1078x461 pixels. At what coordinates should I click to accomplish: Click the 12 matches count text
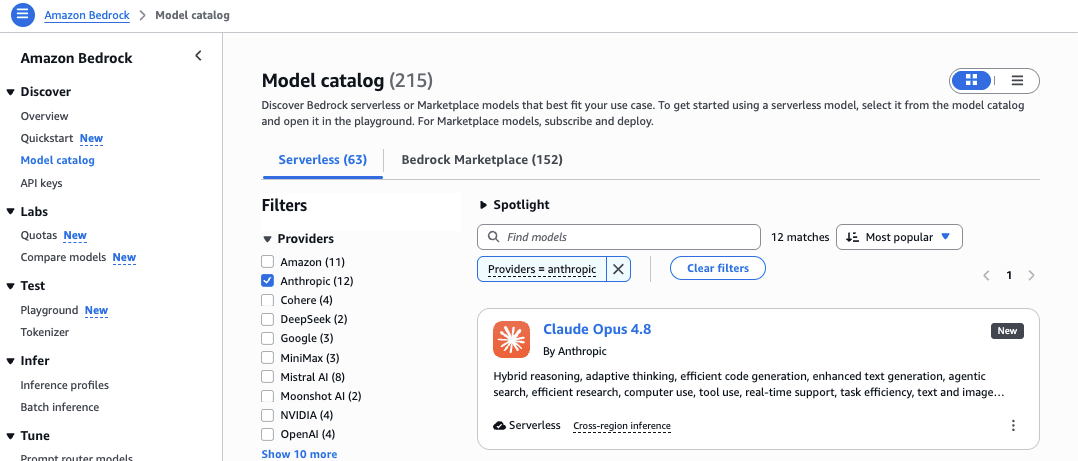800,237
